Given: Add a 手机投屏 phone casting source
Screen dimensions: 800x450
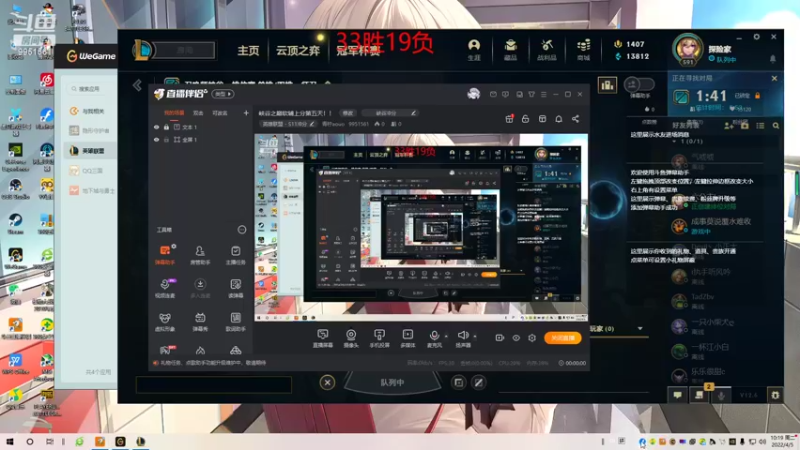Looking at the screenshot, I should (379, 338).
